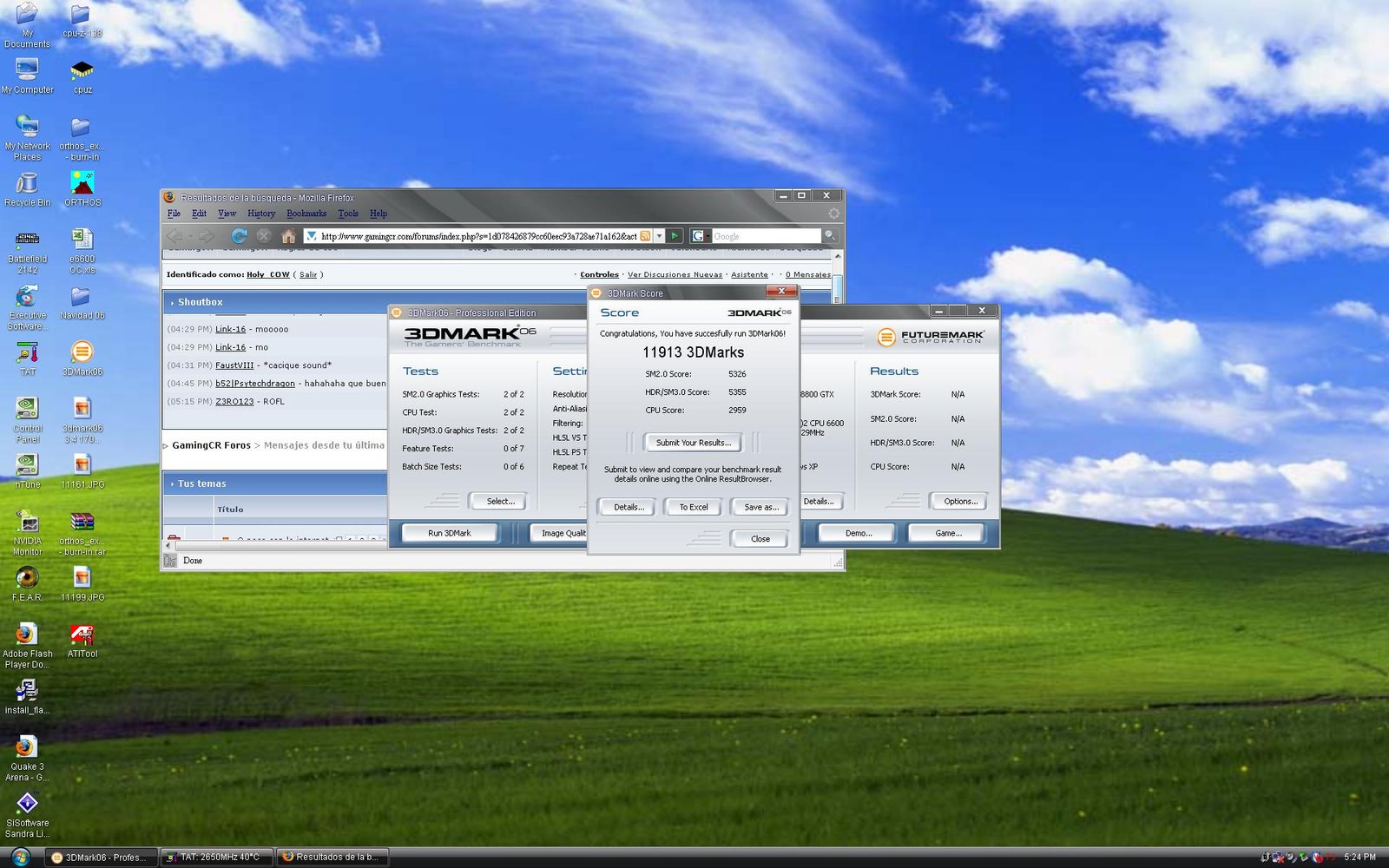
Task: Open the Firefox View menu
Action: pyautogui.click(x=227, y=214)
